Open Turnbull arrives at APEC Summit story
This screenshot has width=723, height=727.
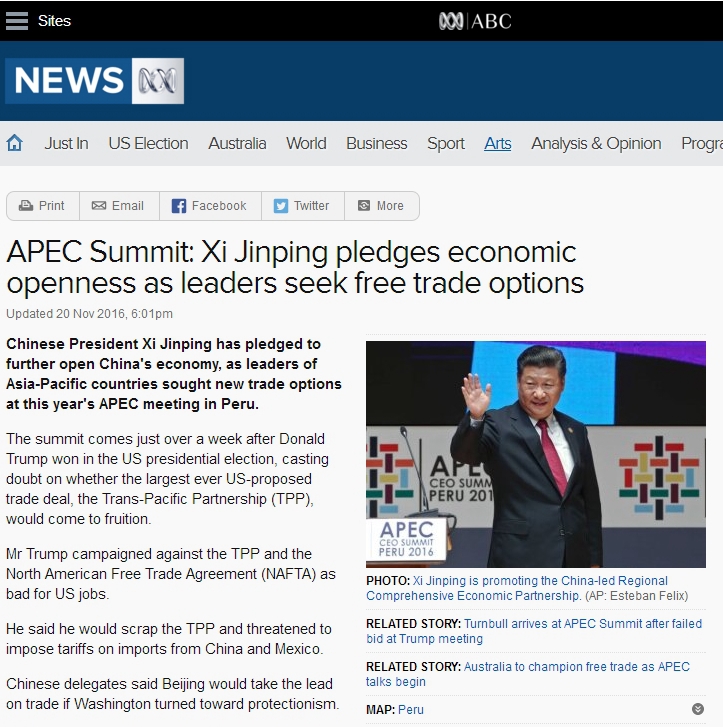[x=580, y=624]
